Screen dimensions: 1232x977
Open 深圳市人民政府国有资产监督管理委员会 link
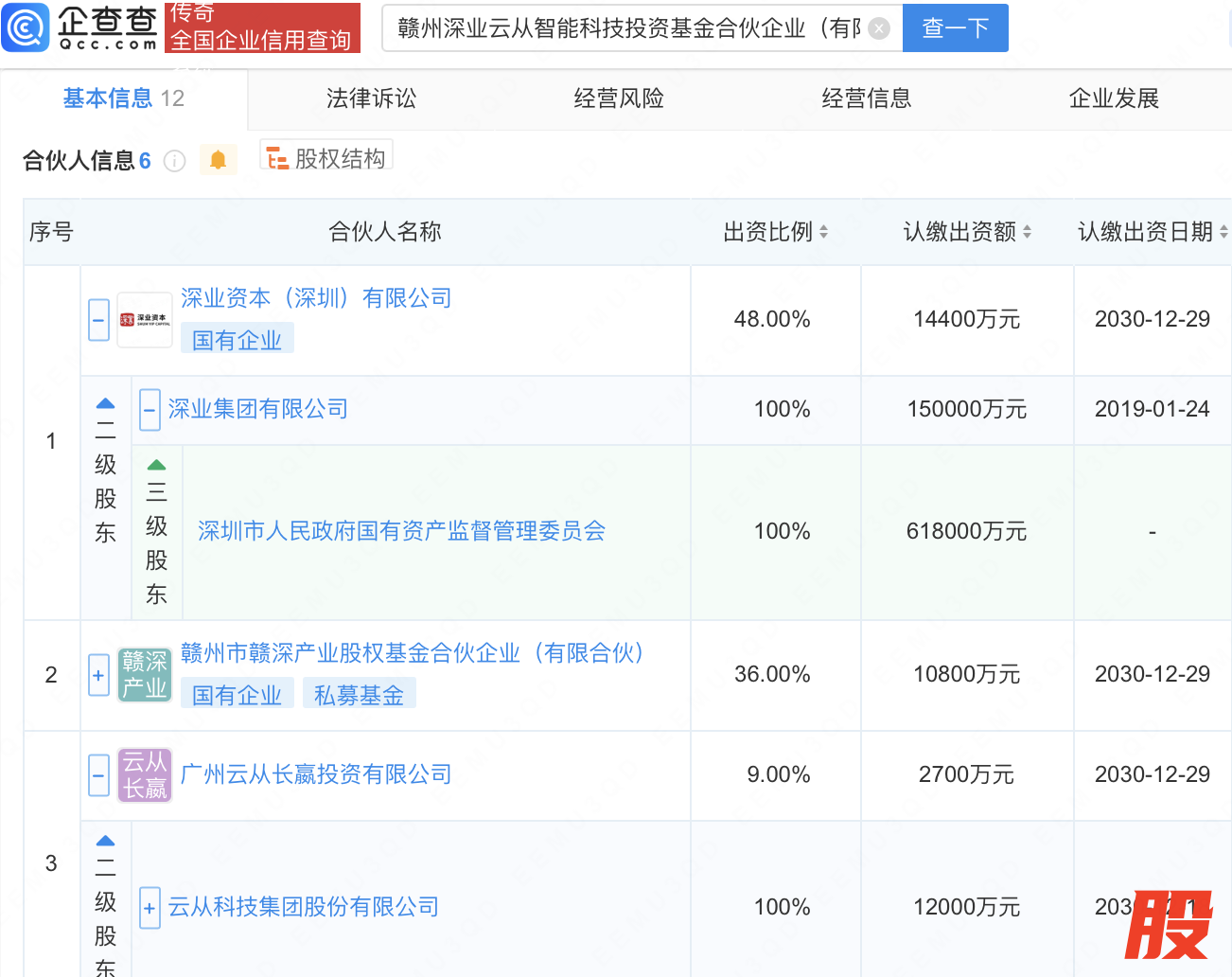point(401,531)
